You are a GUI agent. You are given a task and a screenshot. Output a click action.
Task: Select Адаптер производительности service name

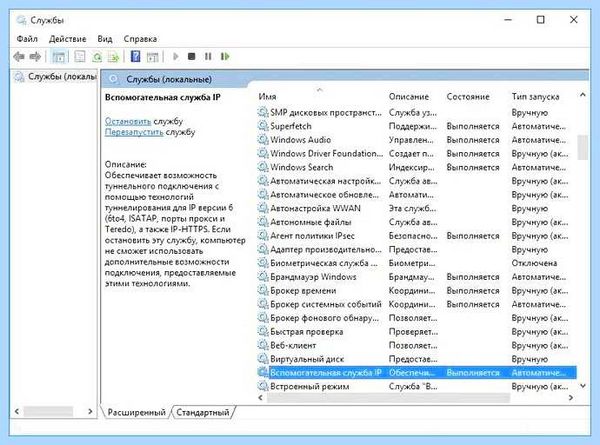(x=326, y=249)
